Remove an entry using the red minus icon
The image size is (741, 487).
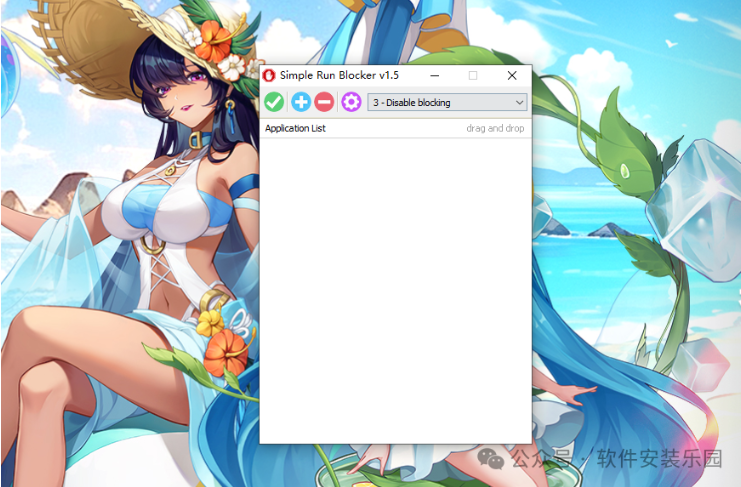pos(324,102)
